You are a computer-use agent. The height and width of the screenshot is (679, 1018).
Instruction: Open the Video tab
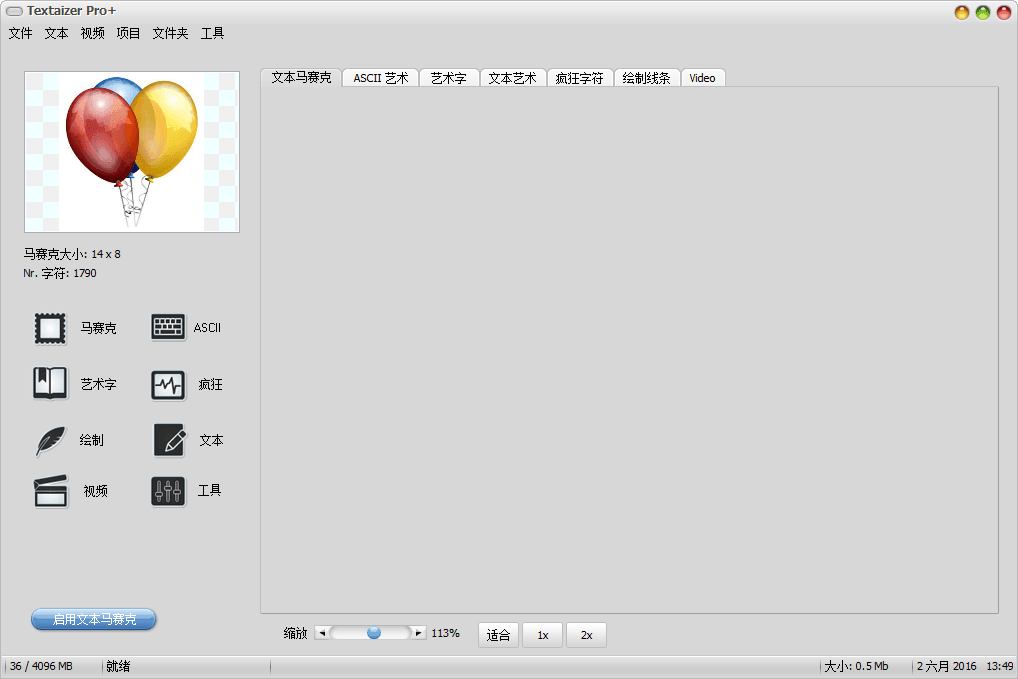coord(703,77)
